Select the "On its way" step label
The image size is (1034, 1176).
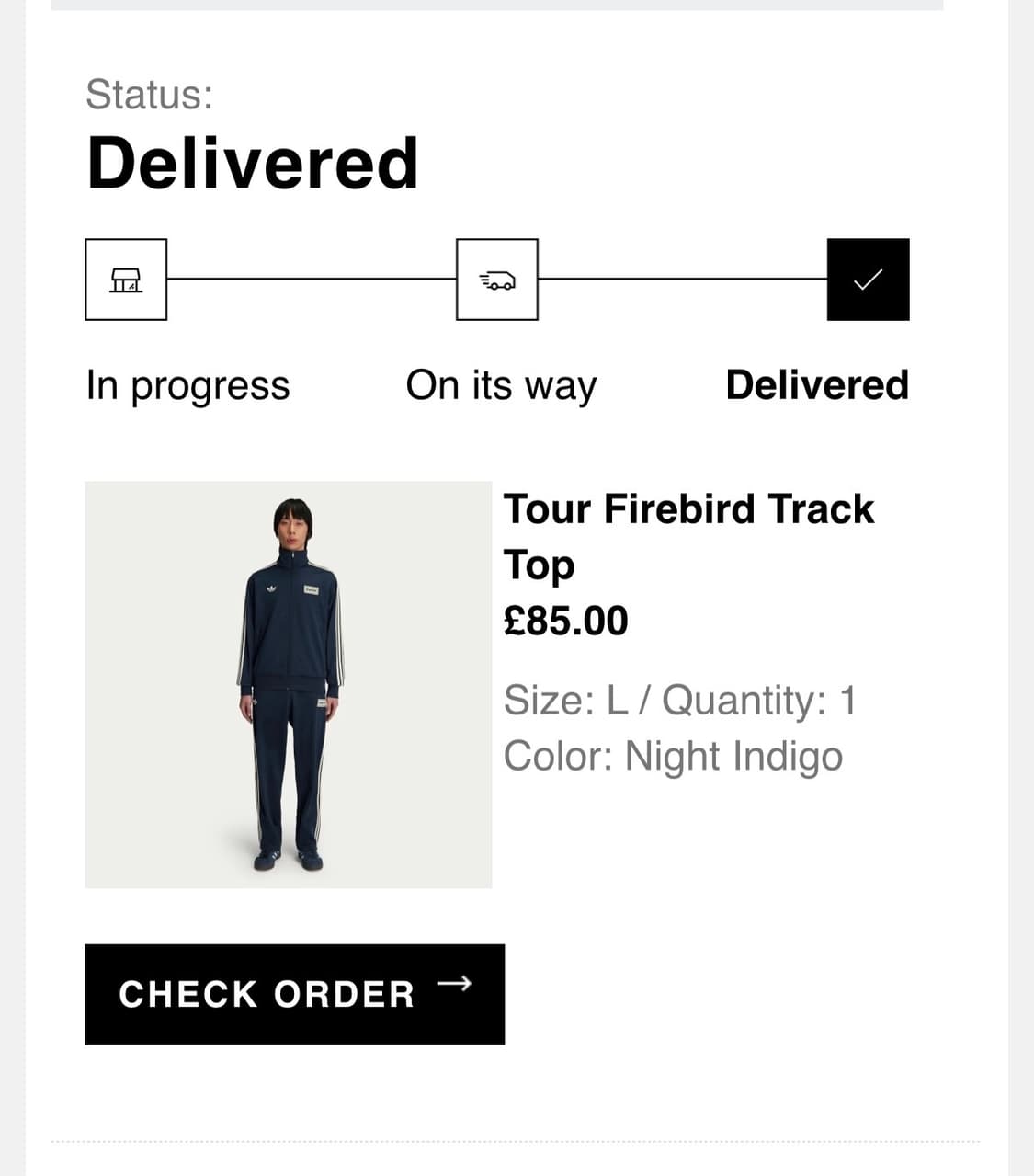[501, 385]
